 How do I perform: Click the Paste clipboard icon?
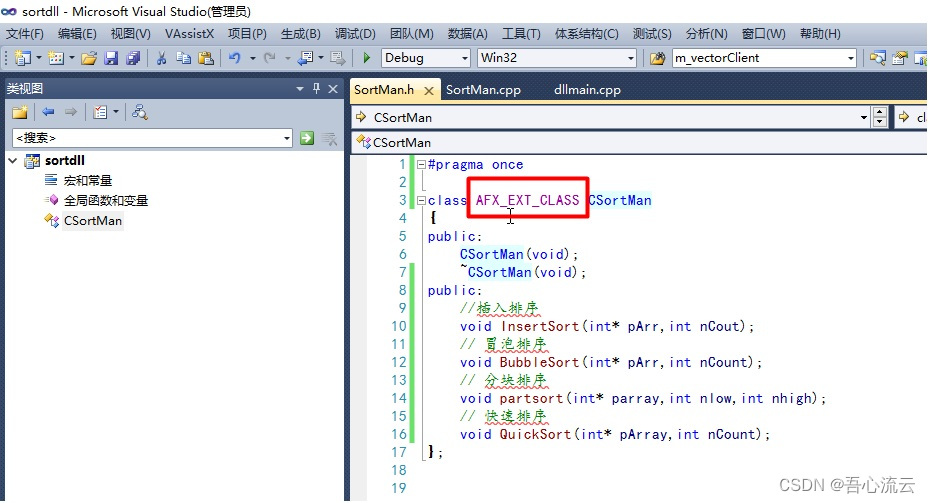(206, 58)
